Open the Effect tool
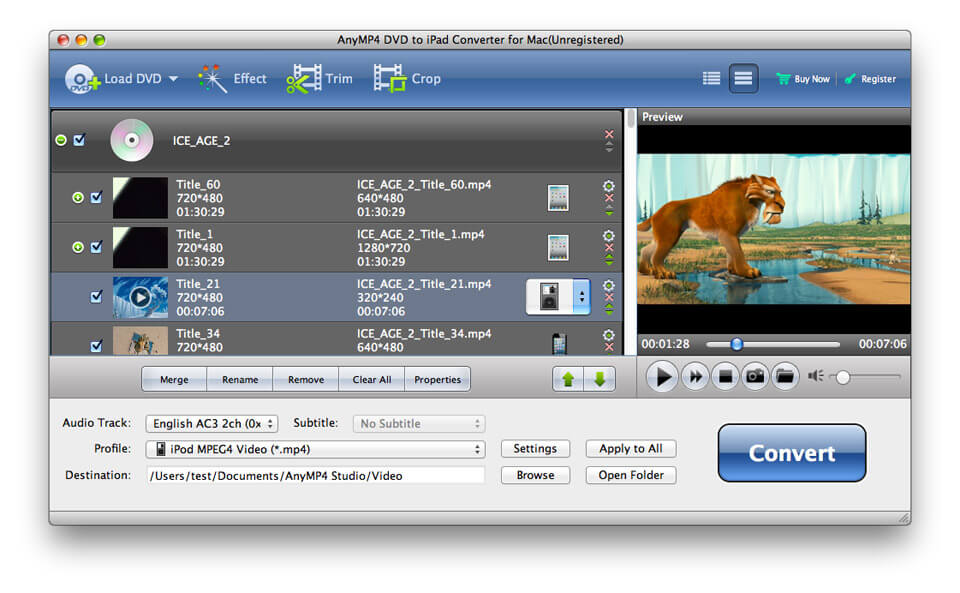 point(233,79)
